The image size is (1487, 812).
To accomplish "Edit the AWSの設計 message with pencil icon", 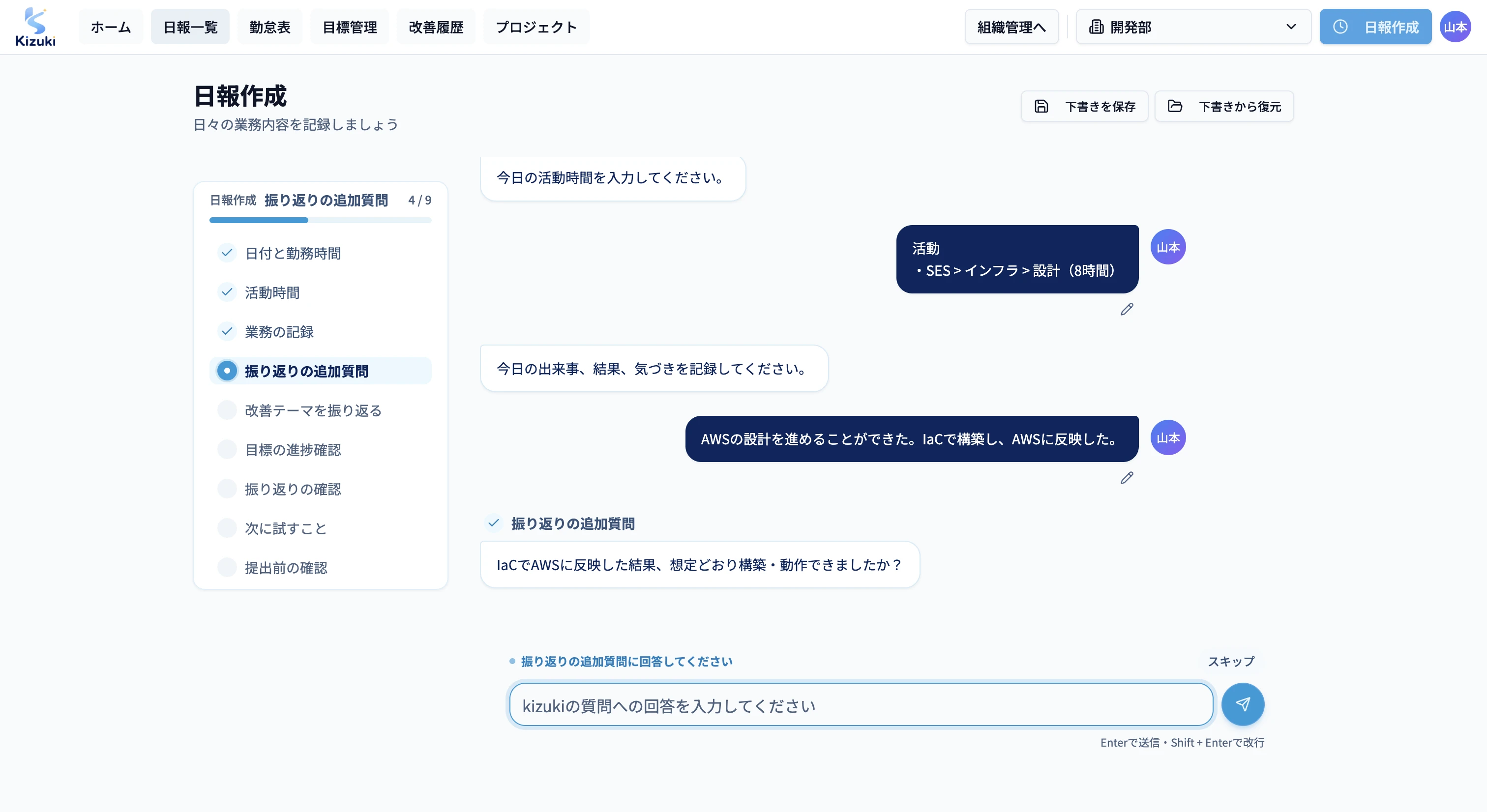I will pyautogui.click(x=1127, y=478).
